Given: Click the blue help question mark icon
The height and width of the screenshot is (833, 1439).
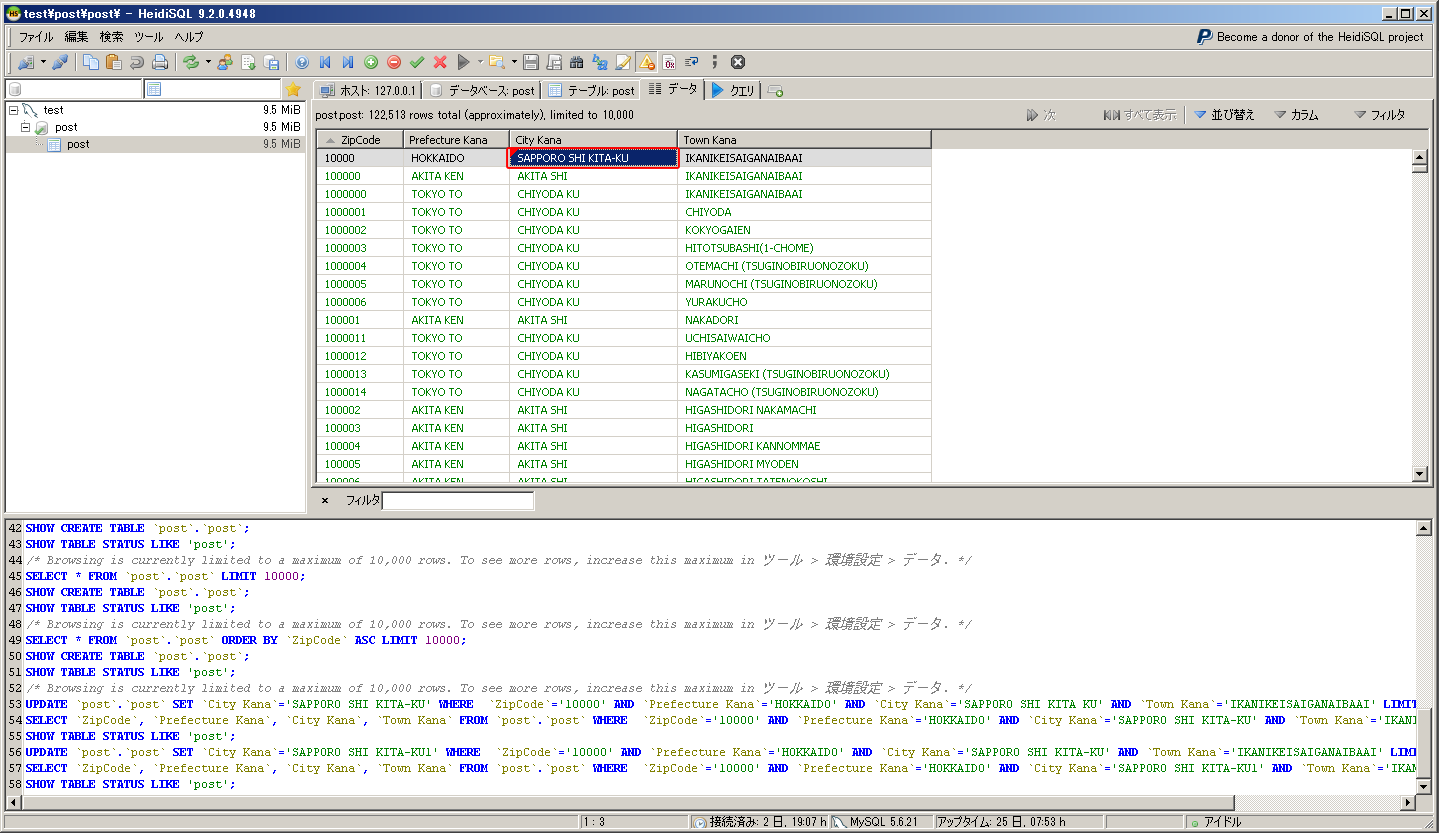Looking at the screenshot, I should tap(302, 62).
